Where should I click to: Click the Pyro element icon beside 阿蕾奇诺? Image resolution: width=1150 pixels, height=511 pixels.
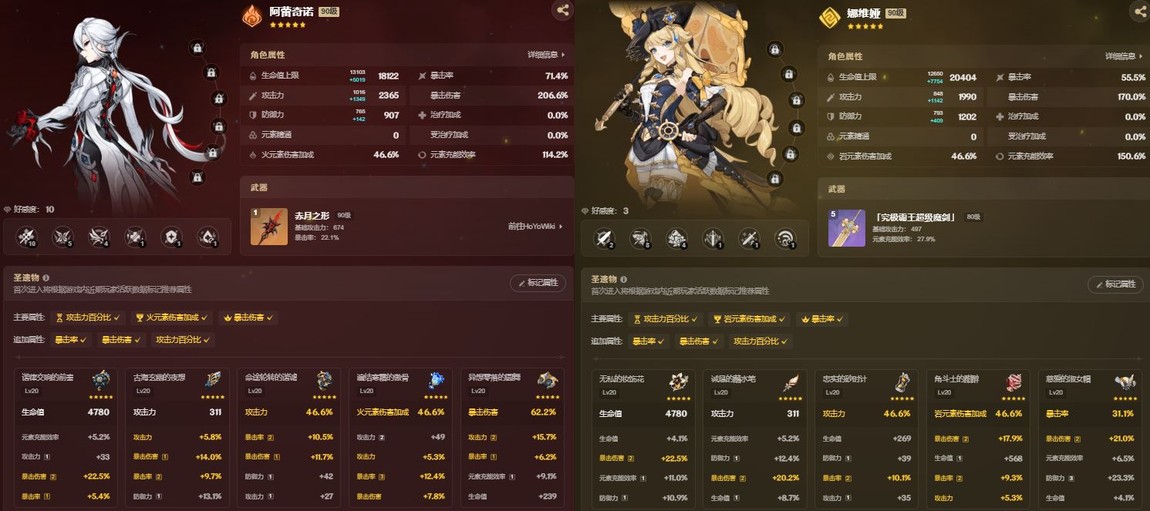click(x=252, y=16)
